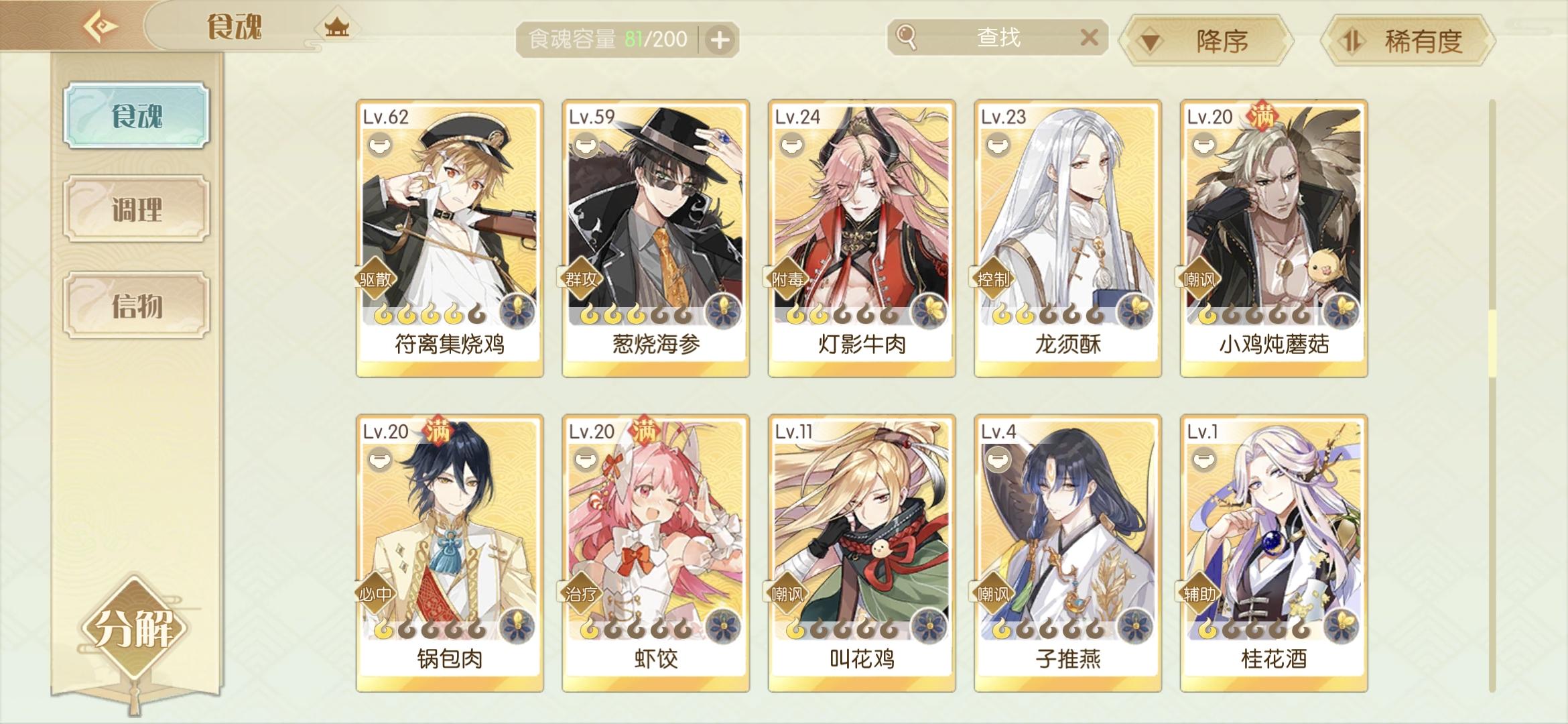Tap the 满 badge on 锅包肉 card
The image size is (1568, 724).
coord(437,431)
